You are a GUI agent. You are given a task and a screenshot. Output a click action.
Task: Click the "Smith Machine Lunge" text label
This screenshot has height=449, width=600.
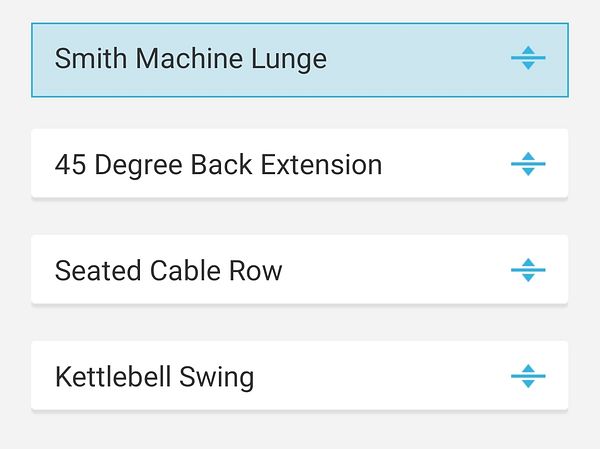tap(190, 59)
